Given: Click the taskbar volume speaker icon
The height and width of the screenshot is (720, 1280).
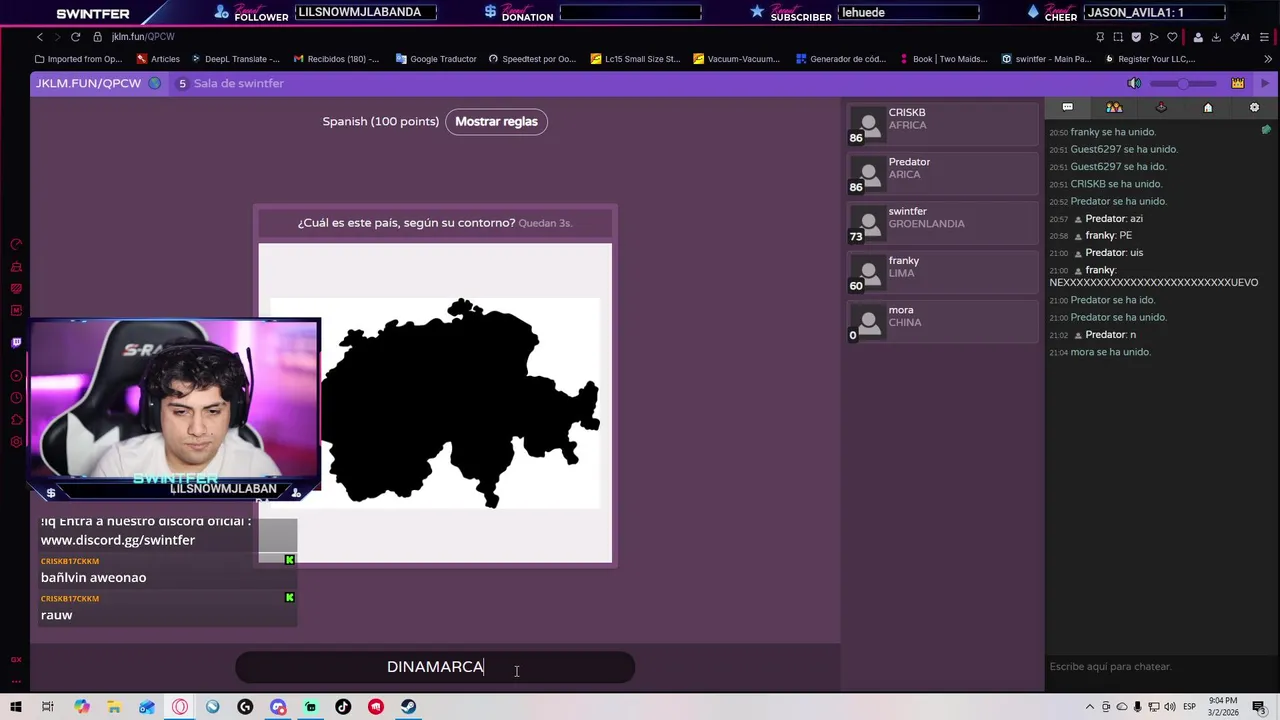Looking at the screenshot, I should click(x=1170, y=707).
